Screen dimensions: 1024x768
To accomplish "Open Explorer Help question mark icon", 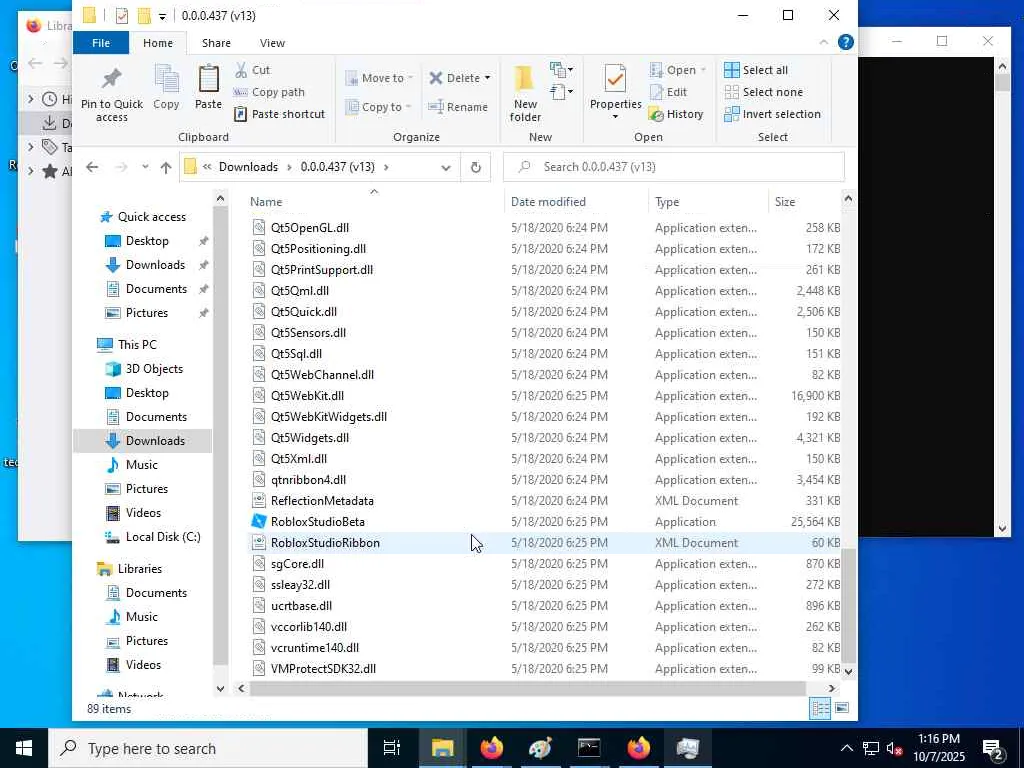I will click(x=846, y=42).
